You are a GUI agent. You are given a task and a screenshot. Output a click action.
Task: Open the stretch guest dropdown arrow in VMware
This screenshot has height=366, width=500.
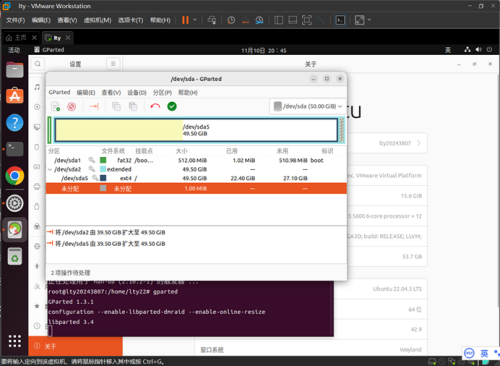pyautogui.click(x=369, y=20)
